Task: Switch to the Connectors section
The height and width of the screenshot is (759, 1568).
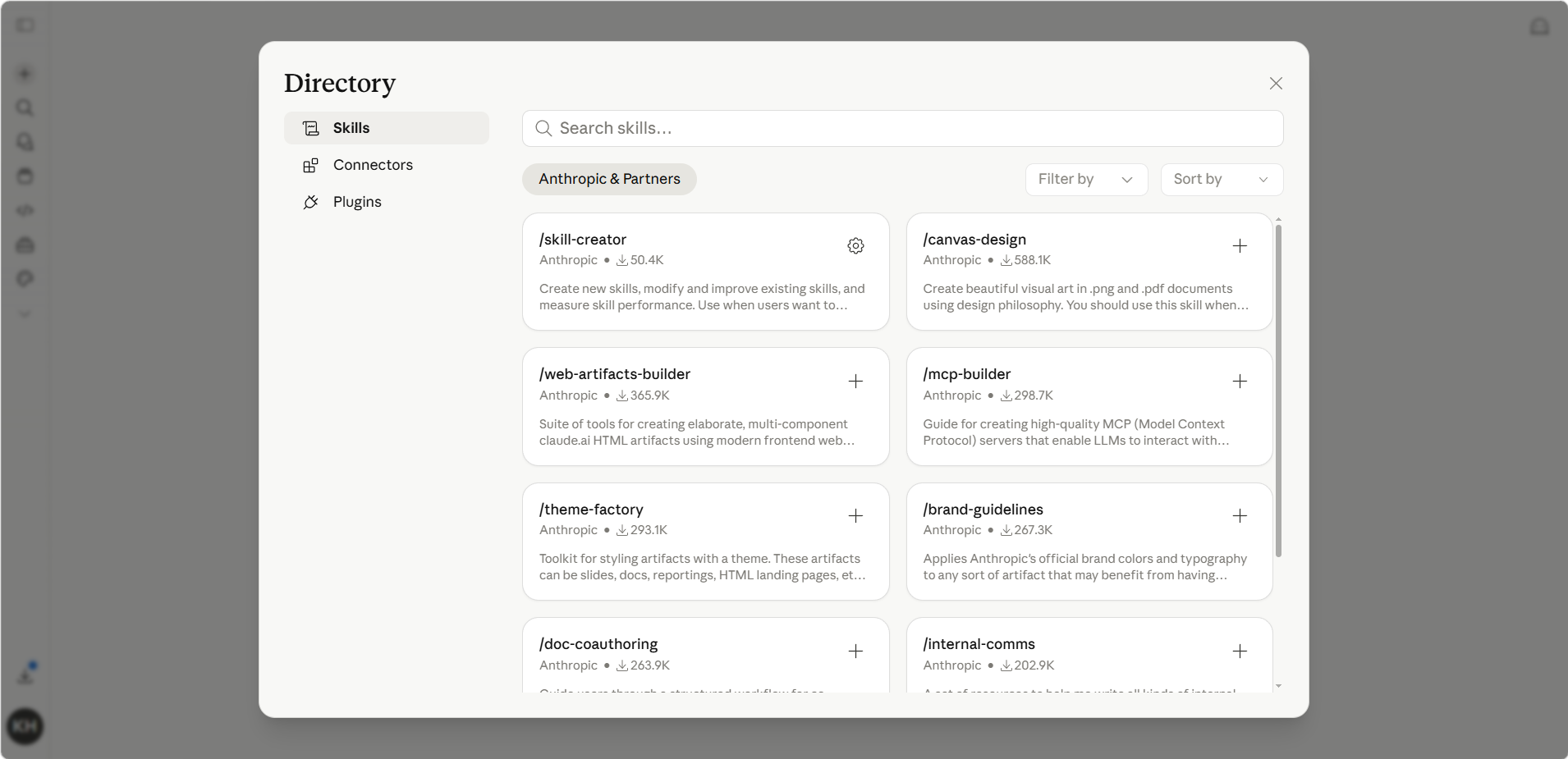Action: (387, 165)
